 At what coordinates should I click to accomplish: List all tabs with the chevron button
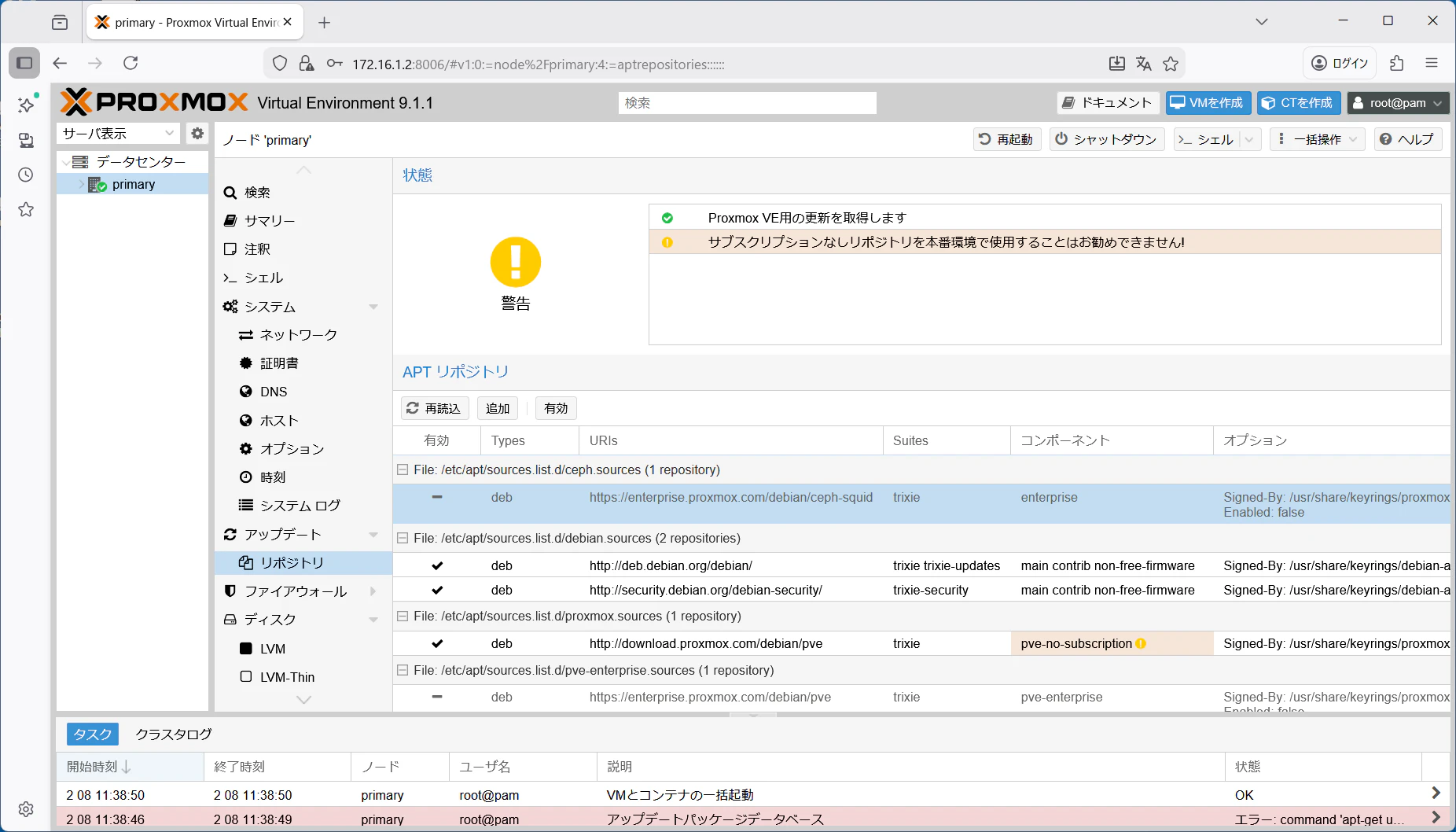(x=1262, y=21)
